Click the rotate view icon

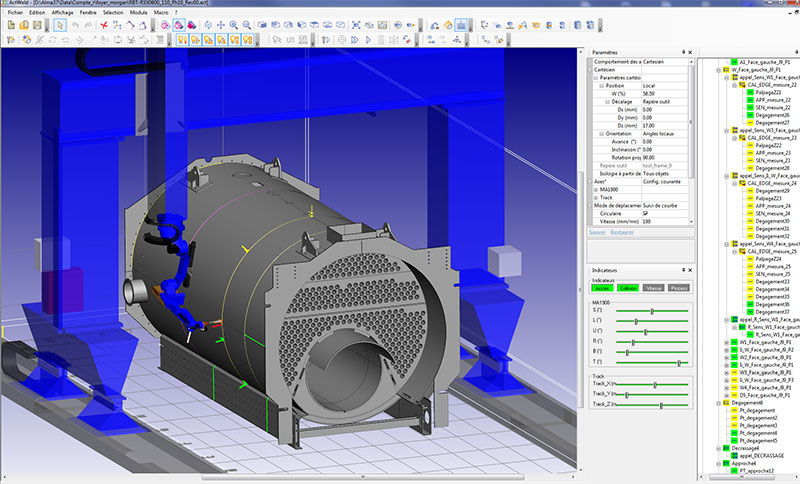click(206, 23)
